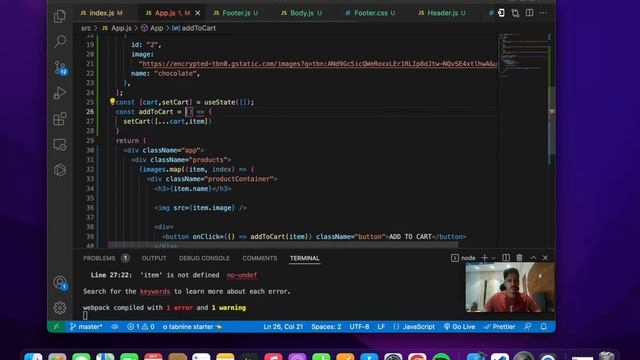Screen dimensions: 640x360
Task: Click line number 26 in gutter
Action: click(90, 112)
